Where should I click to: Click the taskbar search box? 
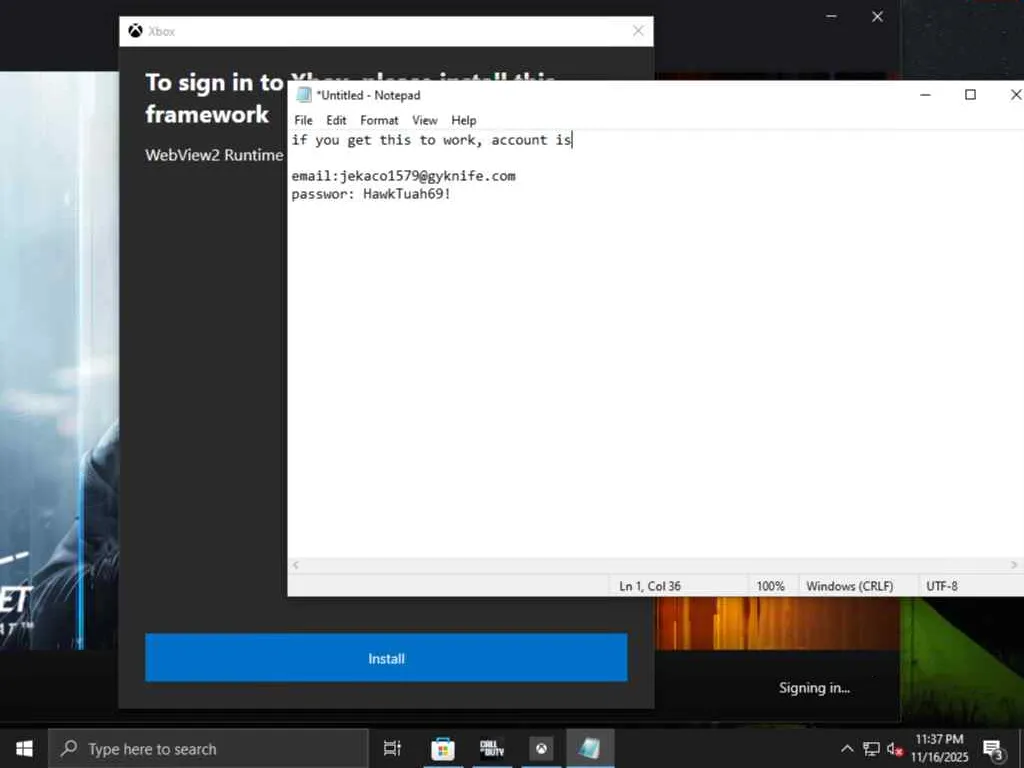[208, 748]
